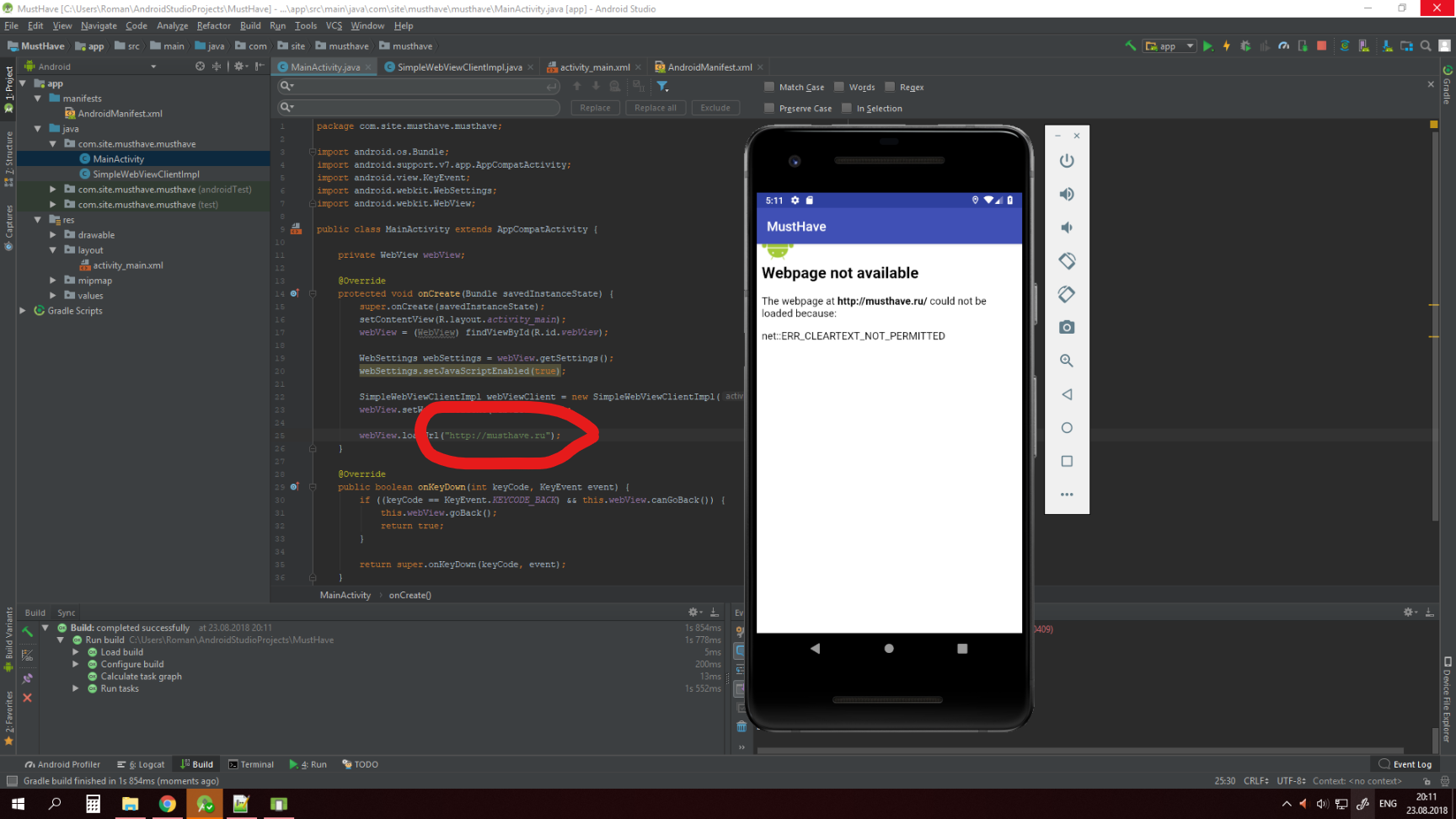1456x819 pixels.
Task: Click emulator sidebar Back triangle icon
Action: [1067, 394]
